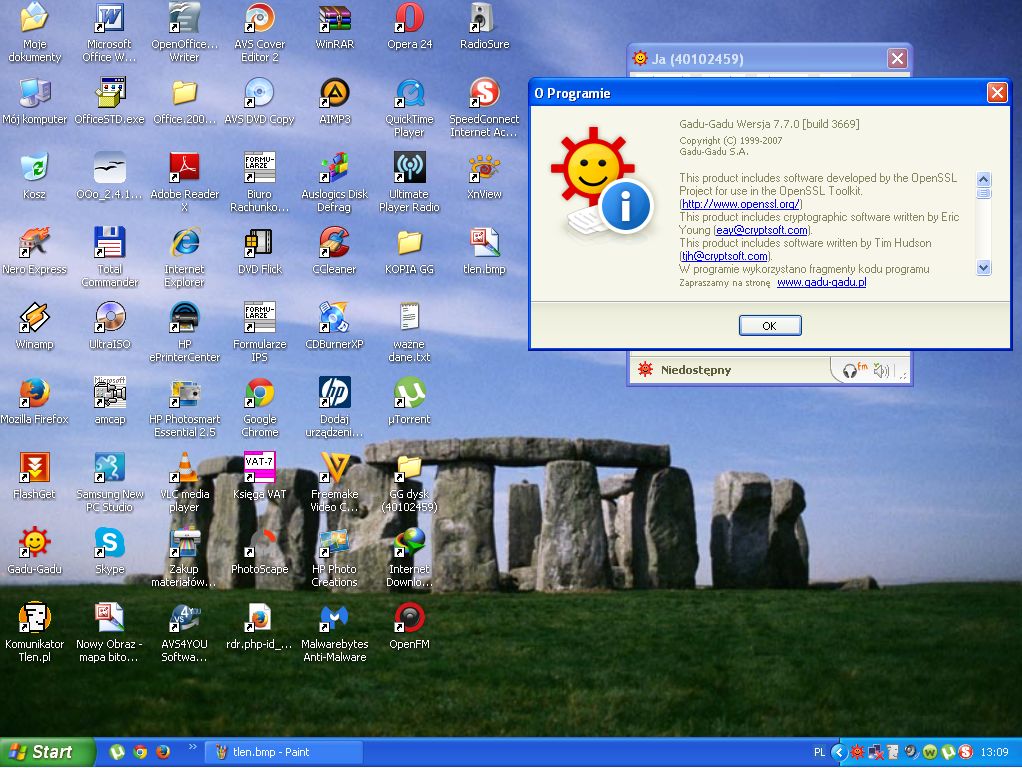Select the Samsung New PC Studio icon
Image resolution: width=1022 pixels, height=768 pixels.
coord(110,482)
